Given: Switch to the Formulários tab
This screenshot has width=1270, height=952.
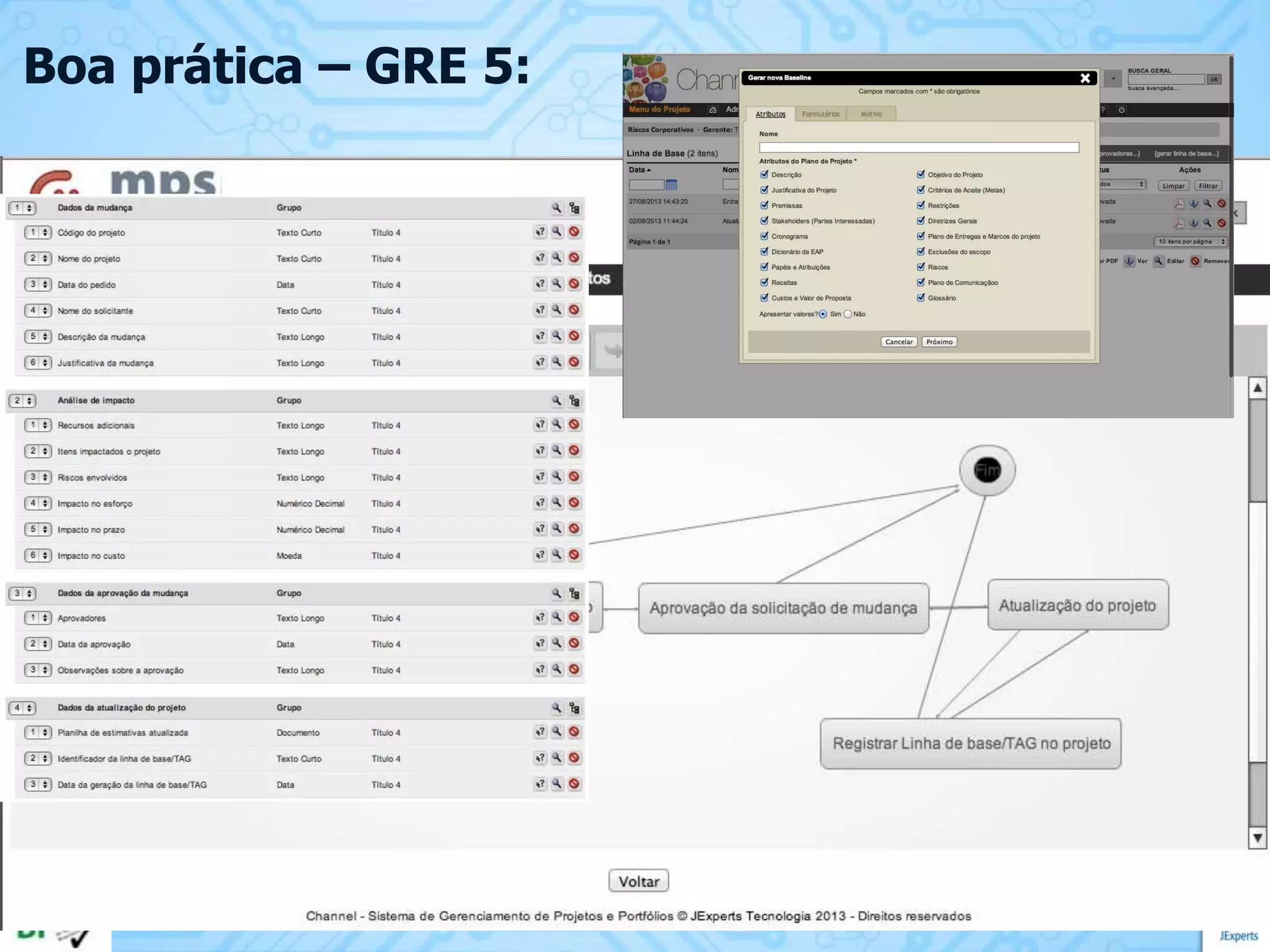Looking at the screenshot, I should 820,114.
